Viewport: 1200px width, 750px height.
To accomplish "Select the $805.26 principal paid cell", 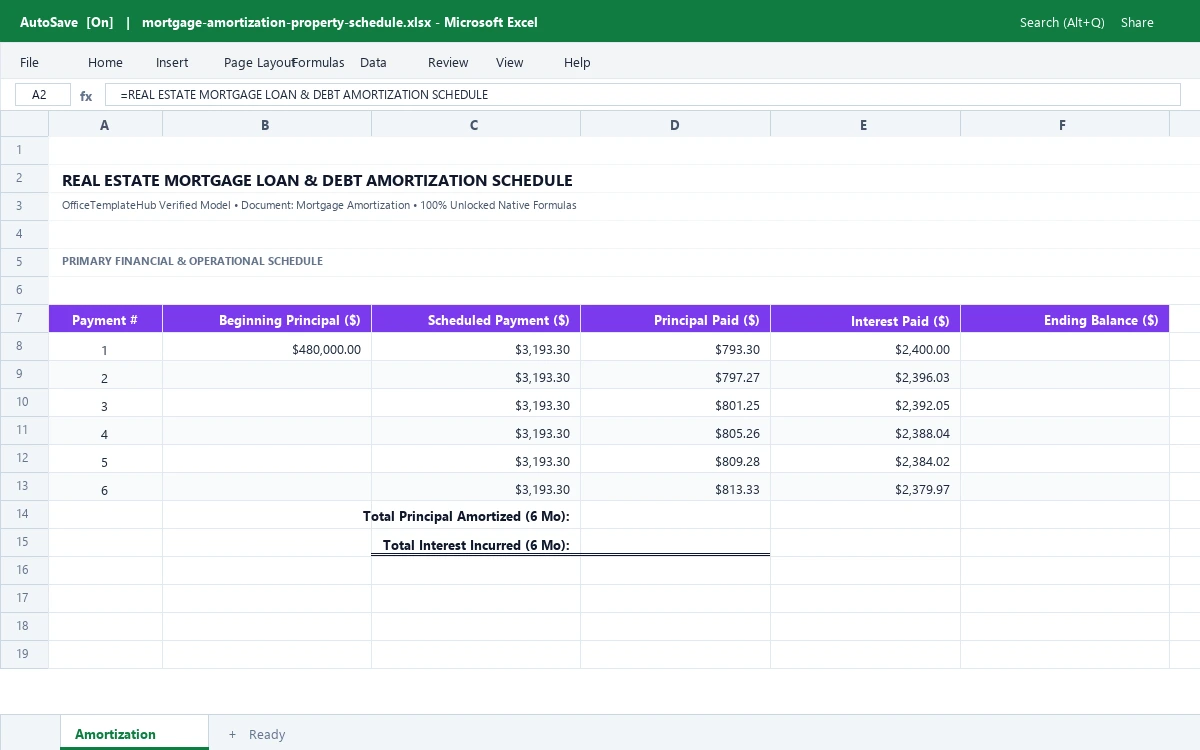I will 675,431.
